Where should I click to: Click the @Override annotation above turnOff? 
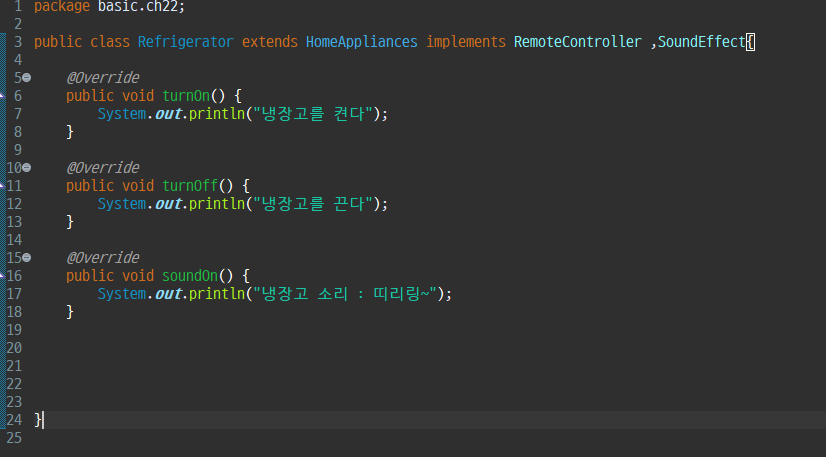[103, 168]
